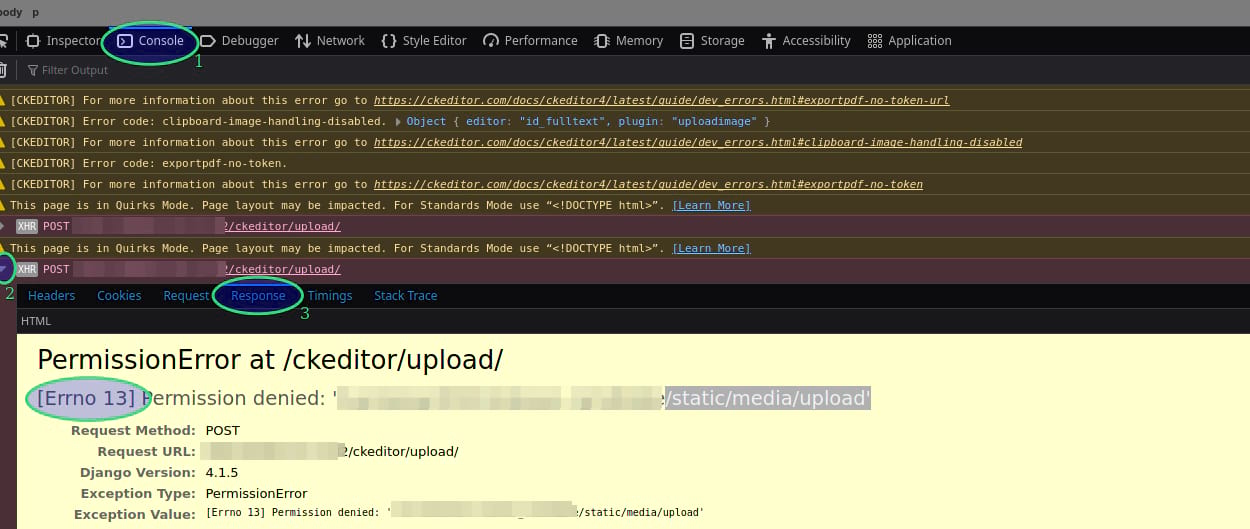Click the Exception Type PermissionError value
The width and height of the screenshot is (1250, 529).
click(256, 493)
